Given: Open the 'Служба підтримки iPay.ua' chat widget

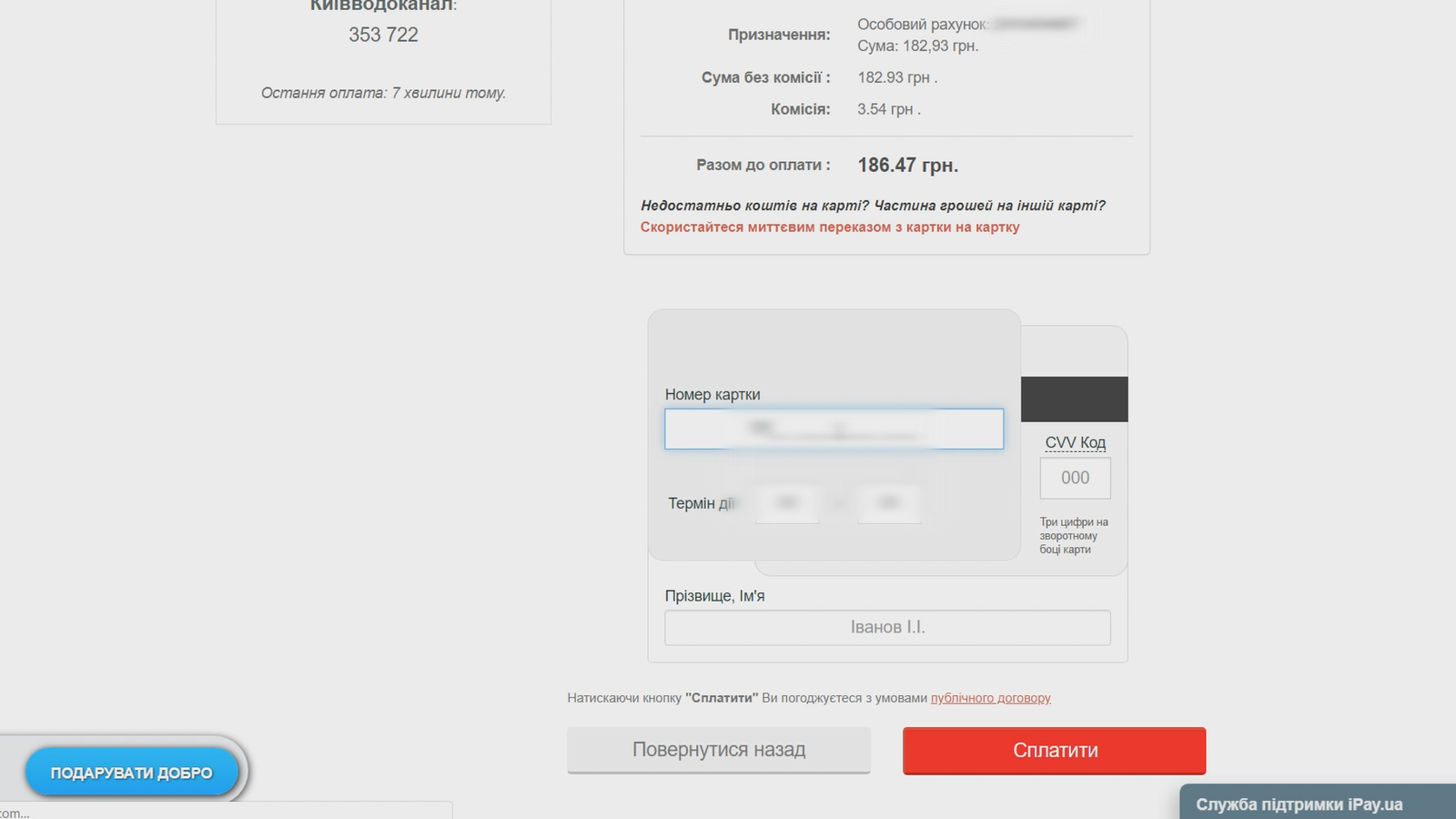Looking at the screenshot, I should click(1299, 804).
